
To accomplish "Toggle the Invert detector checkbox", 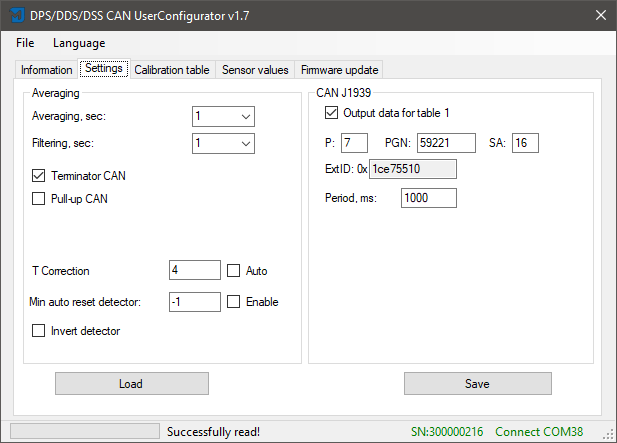I will click(x=40, y=331).
